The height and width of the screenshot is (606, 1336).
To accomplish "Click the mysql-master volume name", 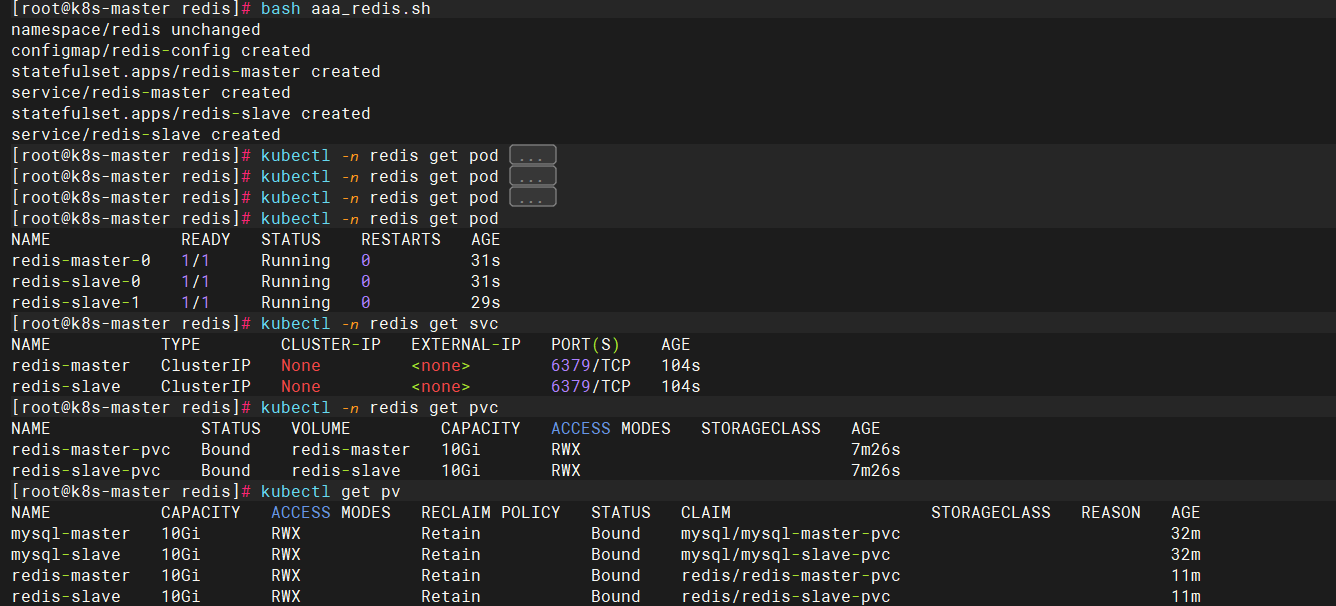I will pyautogui.click(x=71, y=533).
